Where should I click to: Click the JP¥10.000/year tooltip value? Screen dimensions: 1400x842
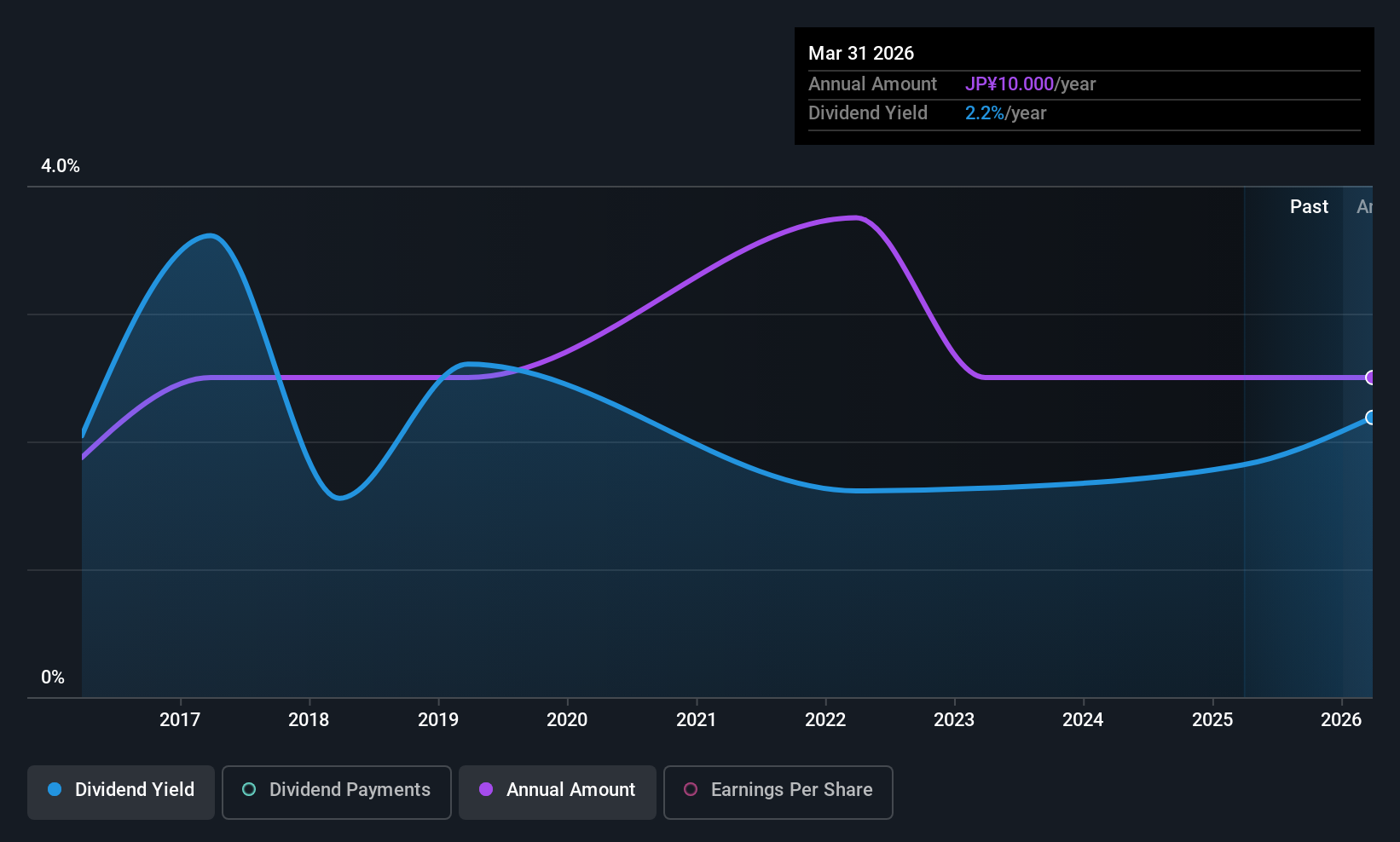coord(1030,84)
